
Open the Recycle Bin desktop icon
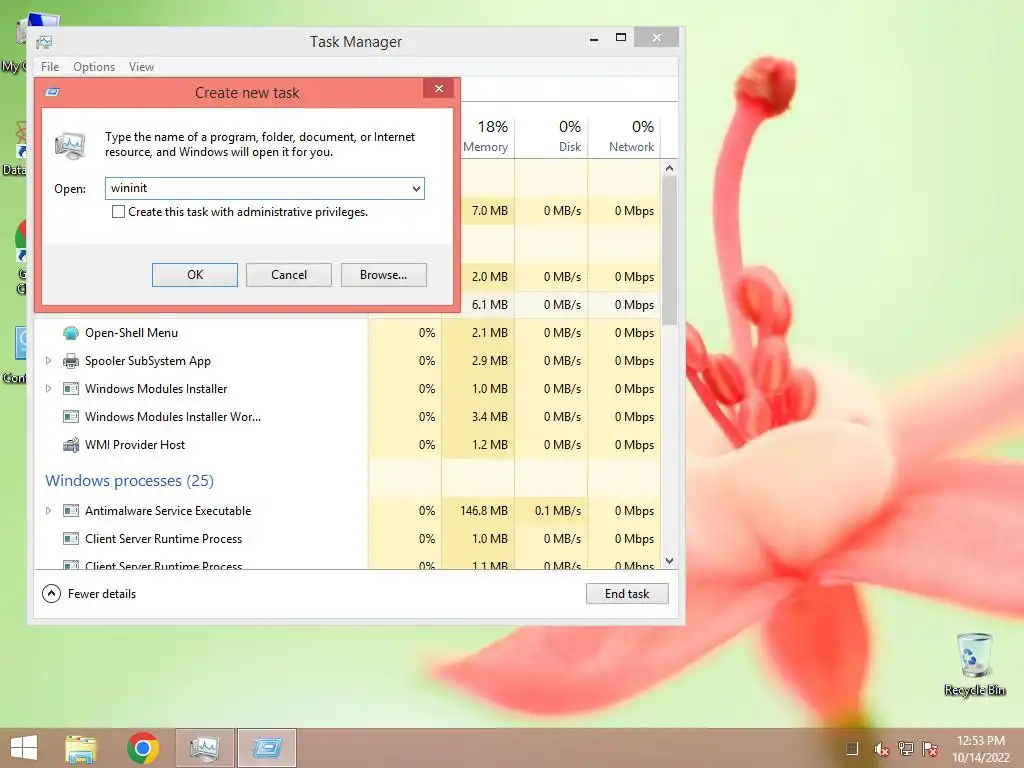pyautogui.click(x=974, y=665)
